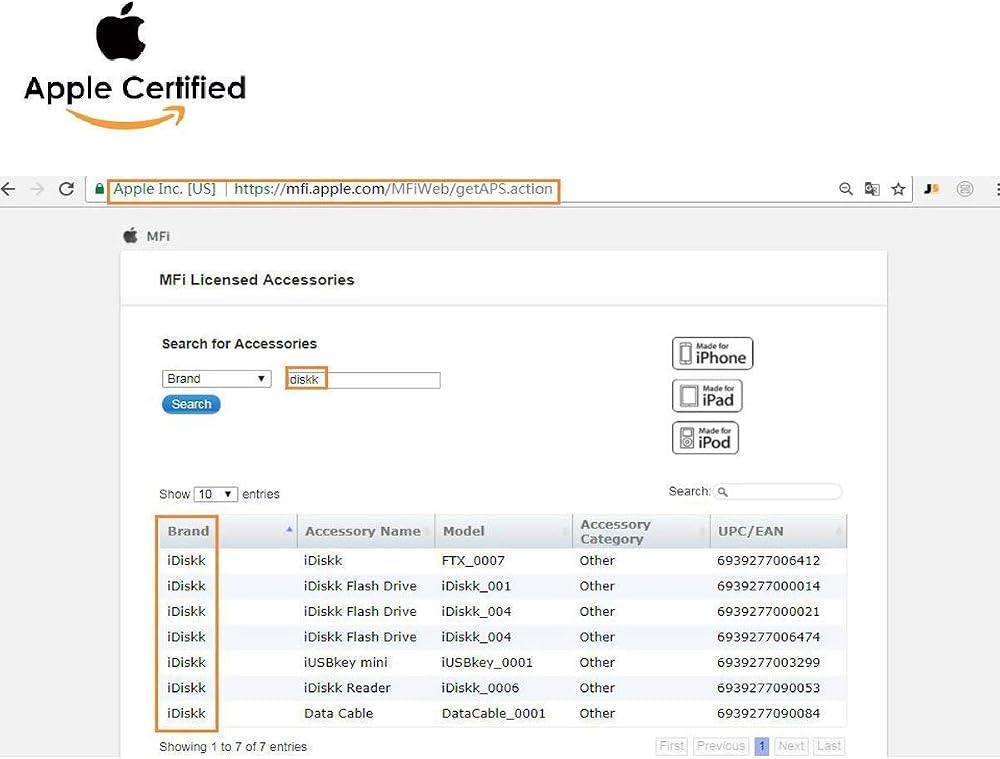
Task: Click the round gray extension icon
Action: pos(965,189)
